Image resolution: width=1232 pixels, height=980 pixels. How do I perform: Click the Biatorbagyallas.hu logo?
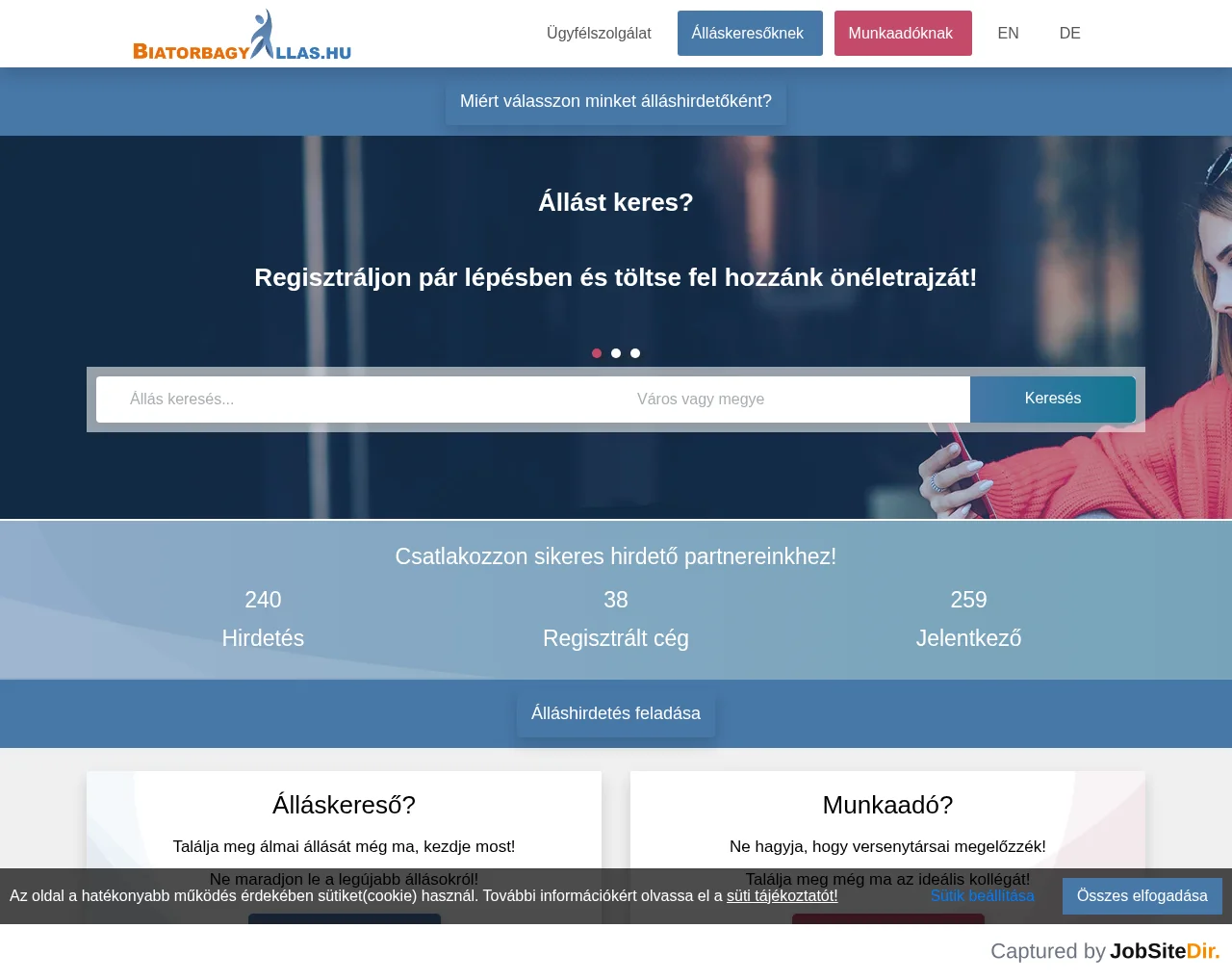[x=242, y=36]
